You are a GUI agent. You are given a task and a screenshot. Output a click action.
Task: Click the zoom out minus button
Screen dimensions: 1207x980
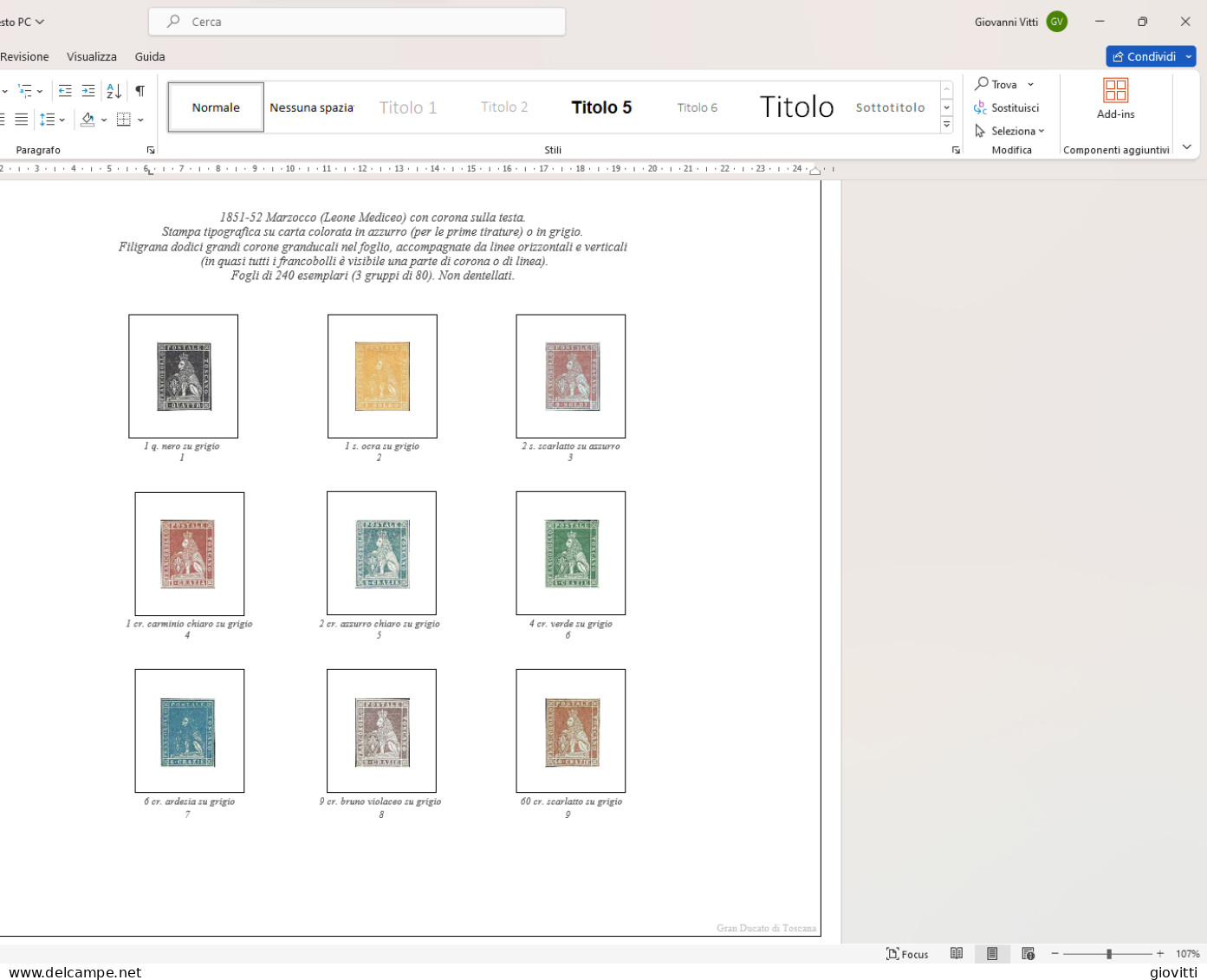click(1055, 954)
